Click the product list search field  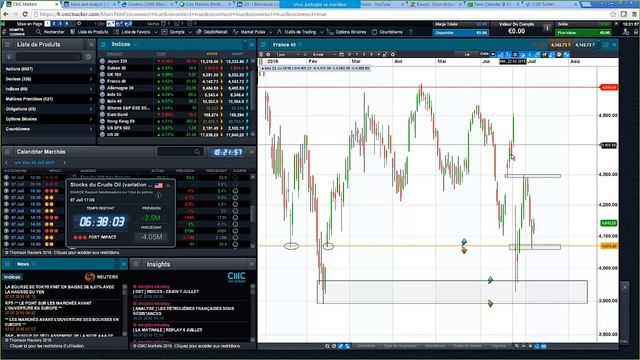point(48,57)
